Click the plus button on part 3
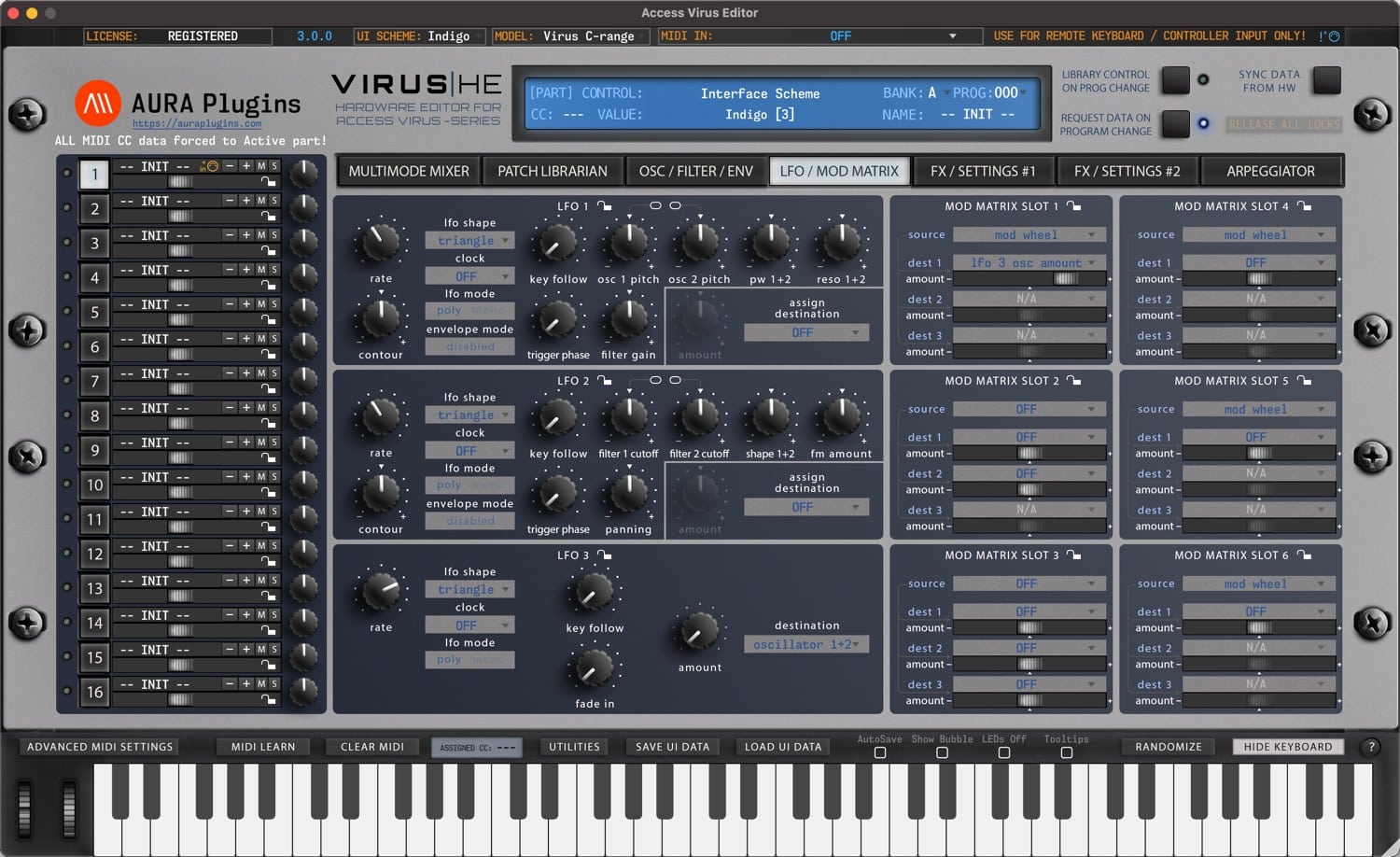 pyautogui.click(x=246, y=235)
